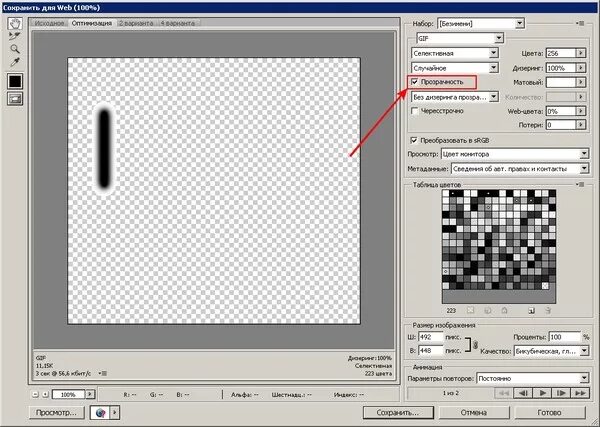600x427 pixels.
Task: Click the Сохранить... button
Action: (398, 412)
